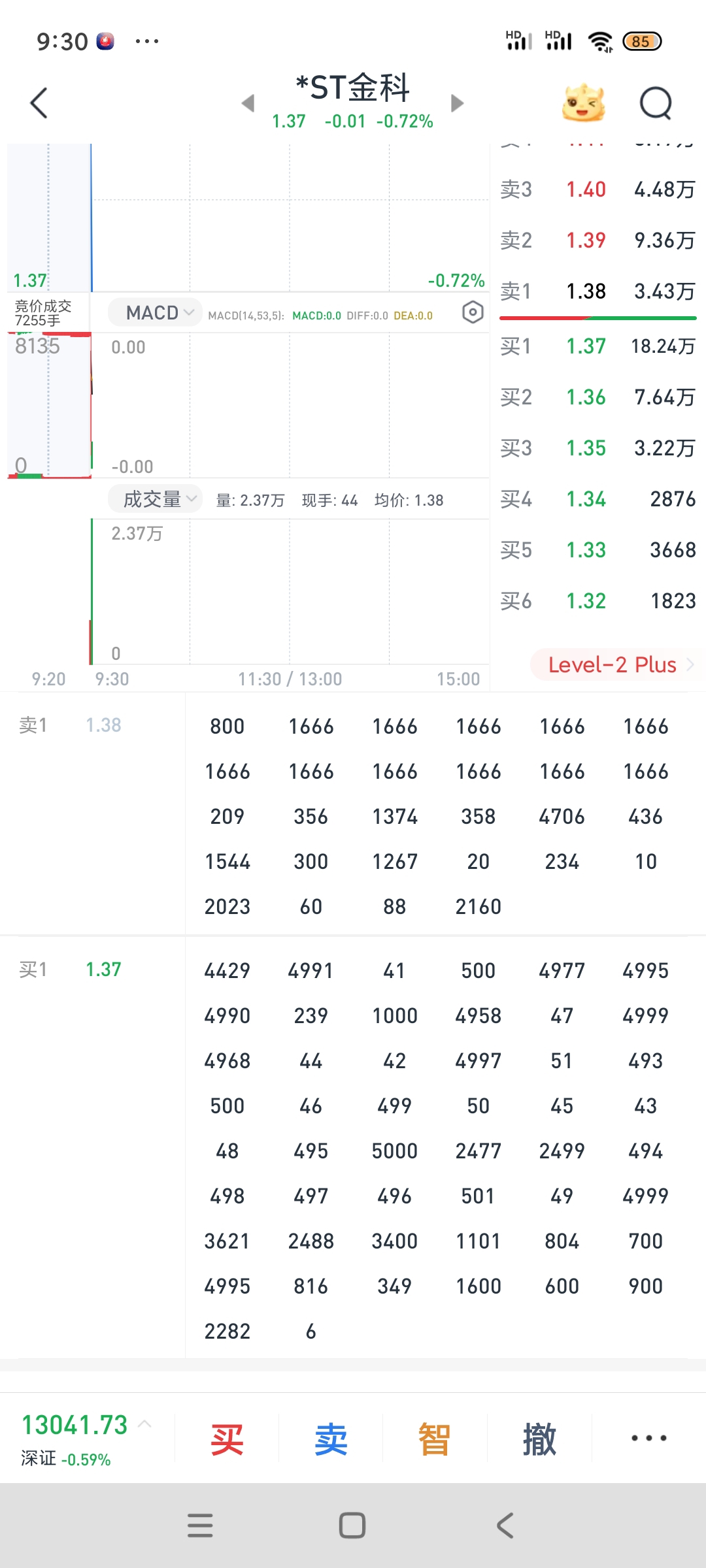Tap the 买1 1.37 queue header
Screen dimensions: 706x1568
click(x=71, y=970)
